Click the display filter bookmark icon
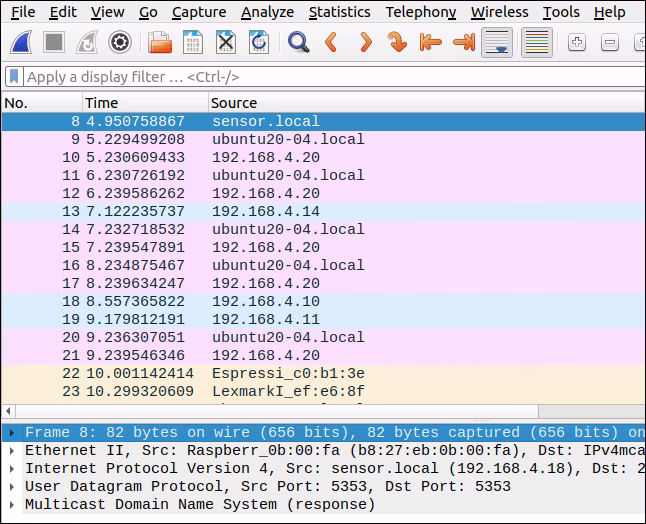 (14, 77)
